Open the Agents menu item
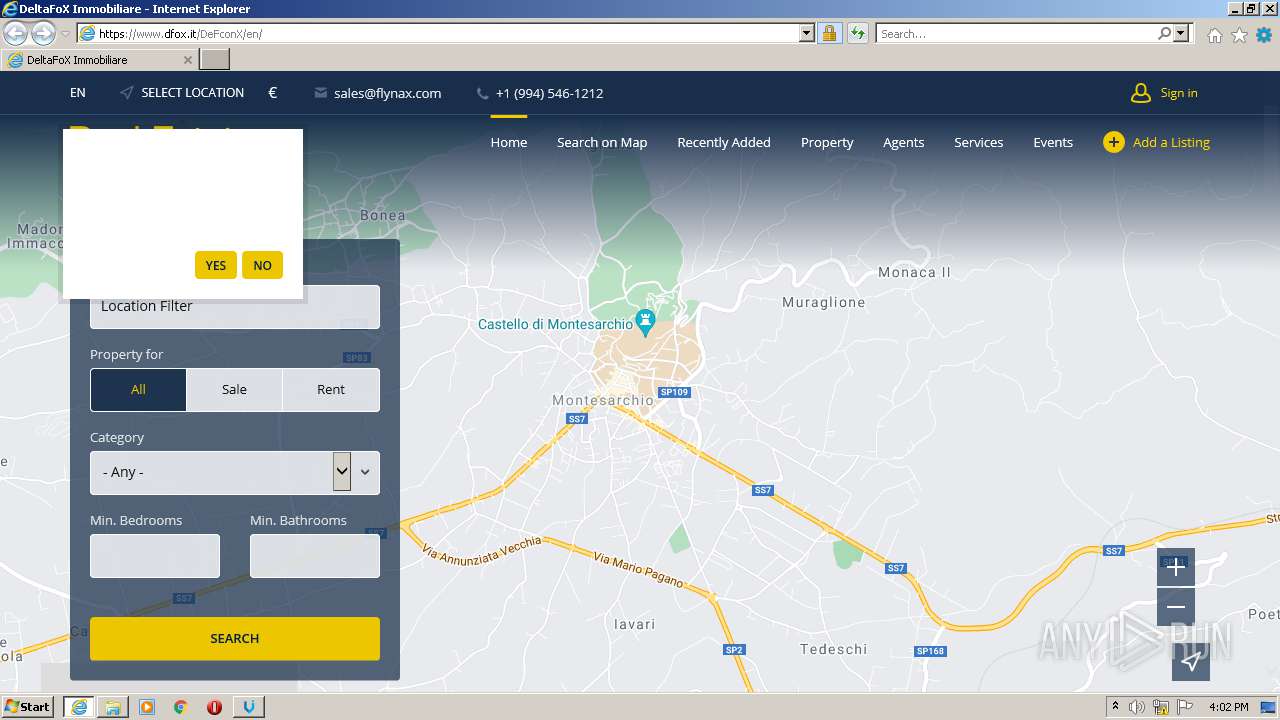 (903, 142)
